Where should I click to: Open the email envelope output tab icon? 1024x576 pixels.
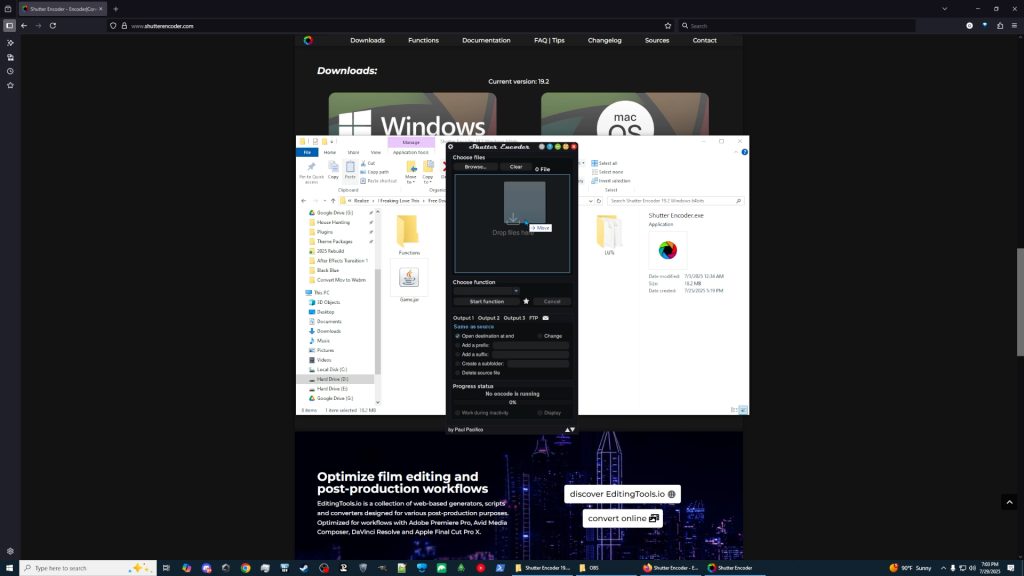click(x=545, y=318)
